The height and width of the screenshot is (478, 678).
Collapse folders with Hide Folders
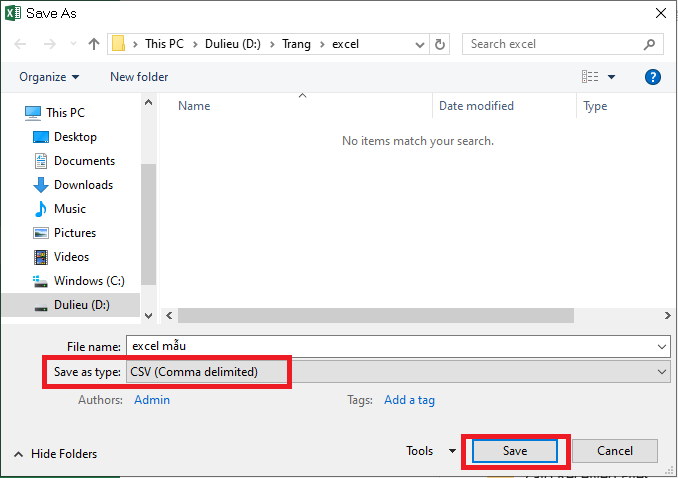(x=55, y=454)
